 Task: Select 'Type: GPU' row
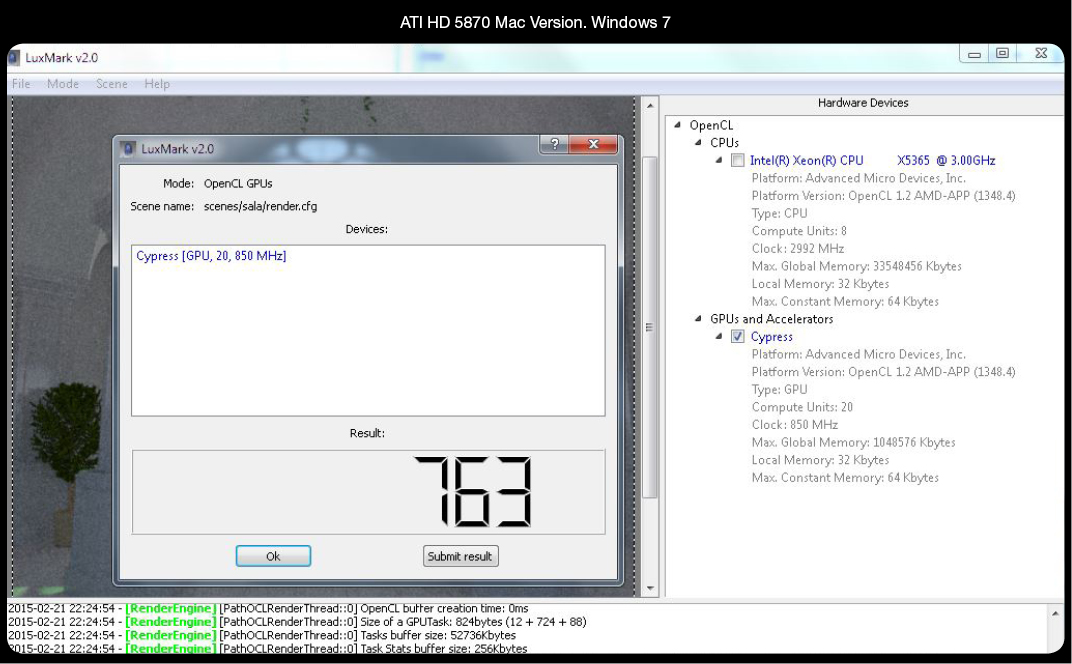coord(779,390)
